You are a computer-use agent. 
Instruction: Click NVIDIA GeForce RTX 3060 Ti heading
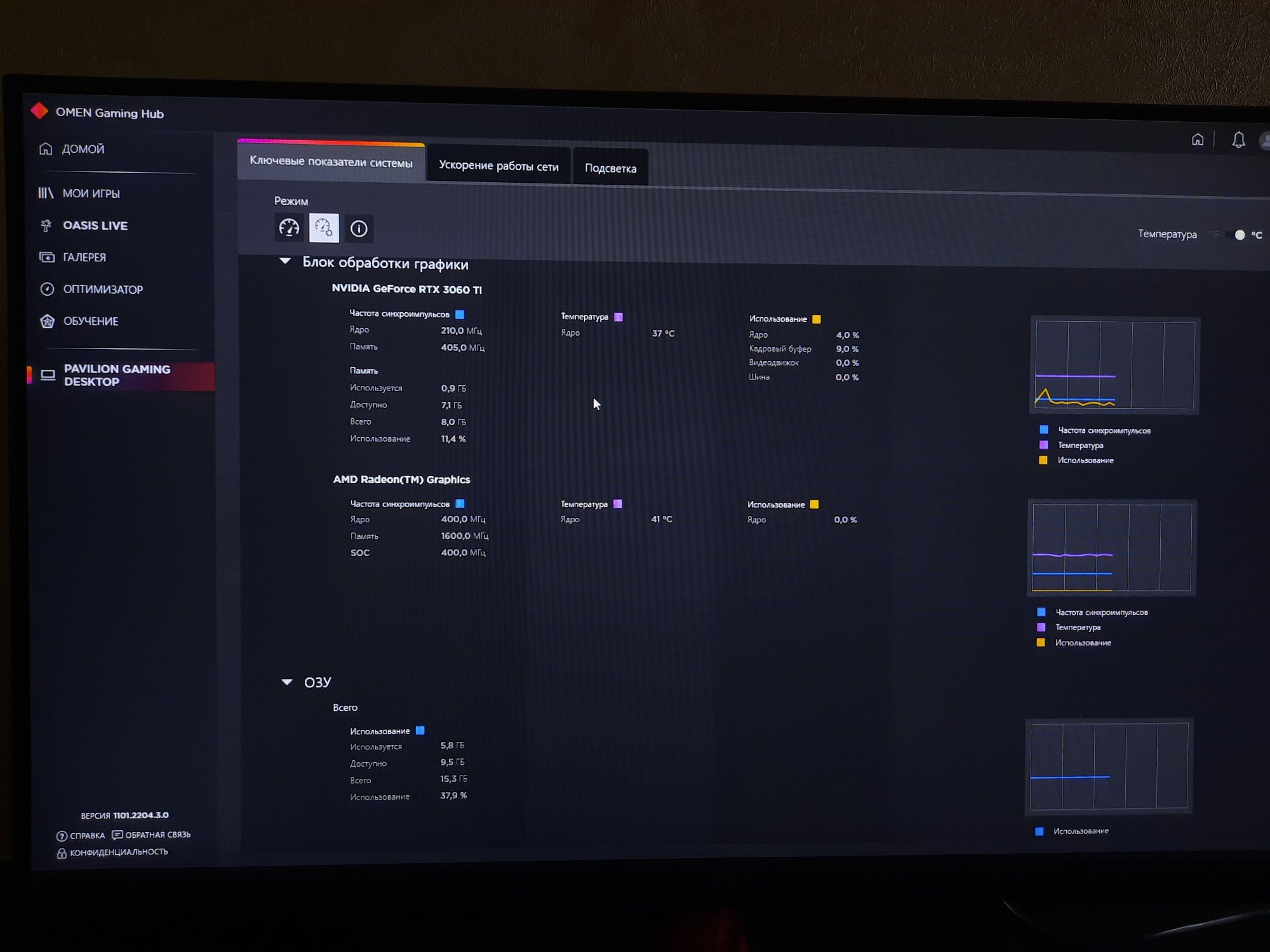click(x=407, y=289)
